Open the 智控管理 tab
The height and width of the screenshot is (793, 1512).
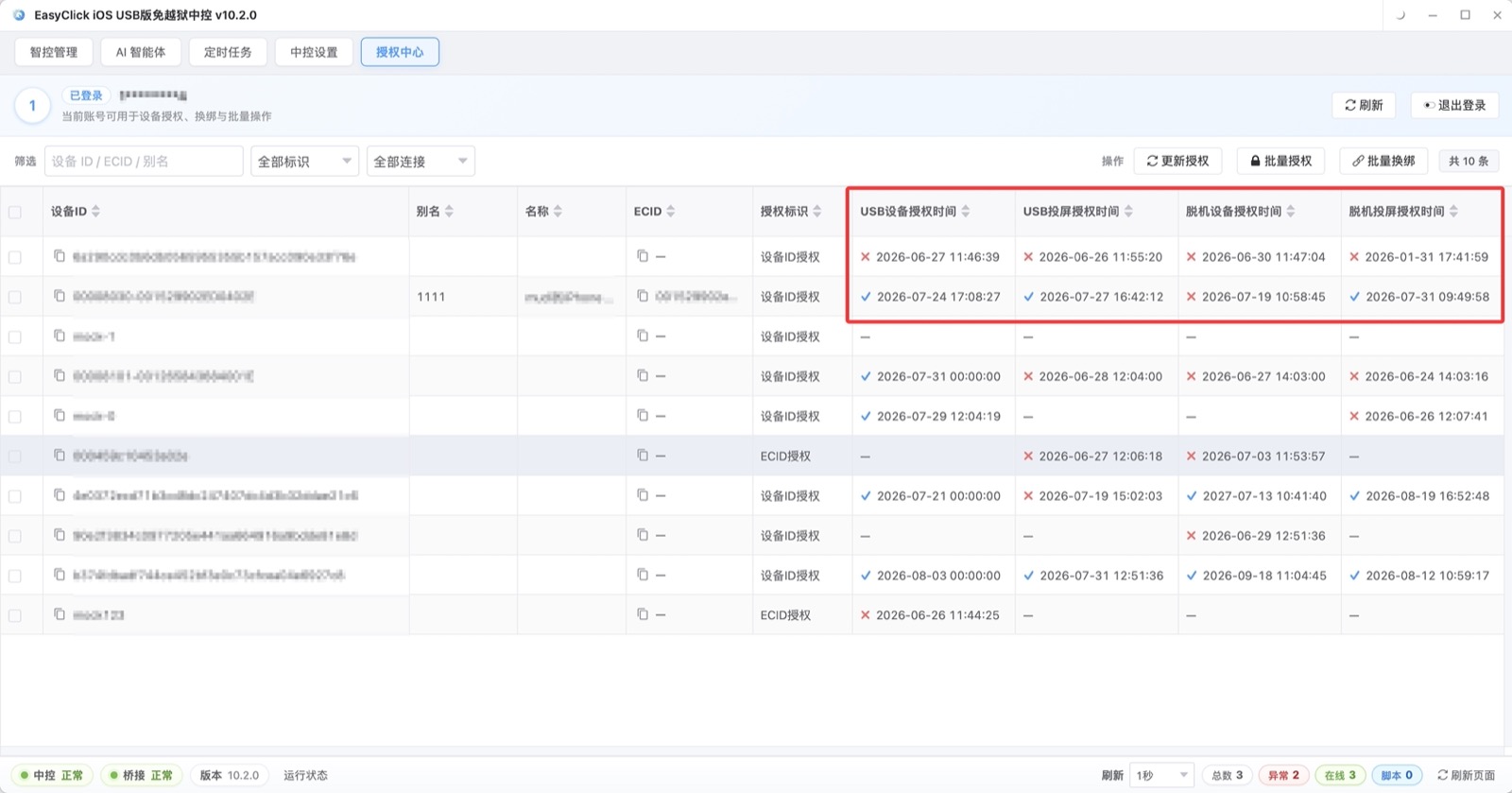click(x=54, y=52)
